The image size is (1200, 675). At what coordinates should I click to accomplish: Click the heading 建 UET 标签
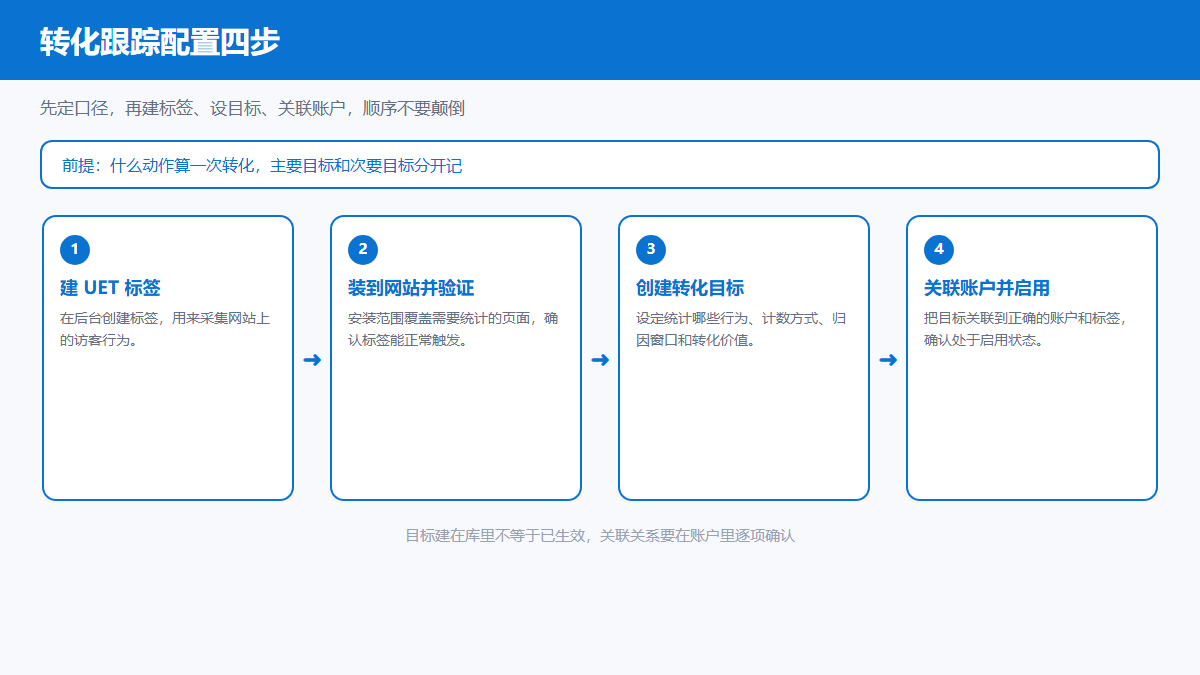110,288
